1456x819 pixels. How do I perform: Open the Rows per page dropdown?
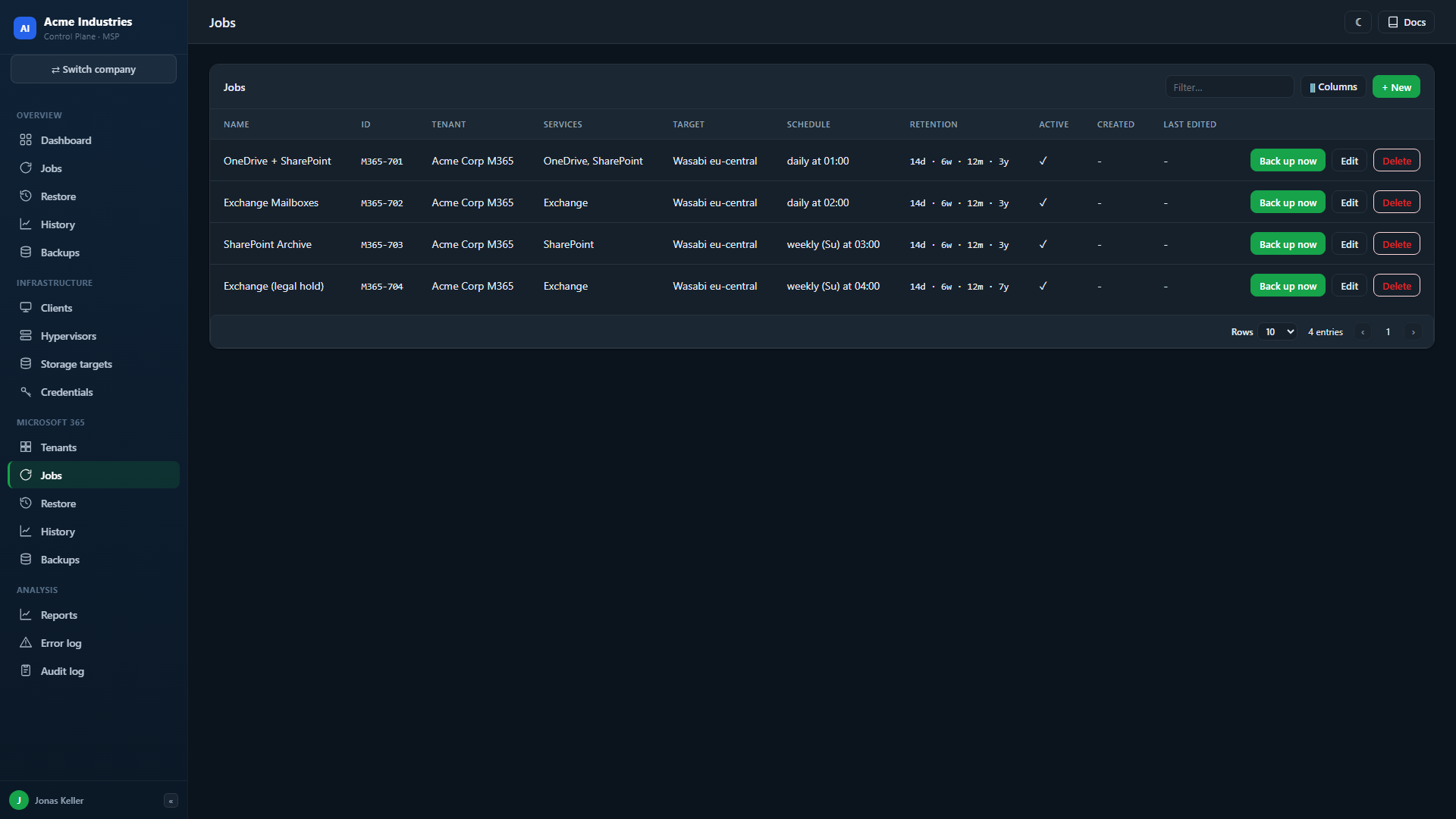[1278, 332]
